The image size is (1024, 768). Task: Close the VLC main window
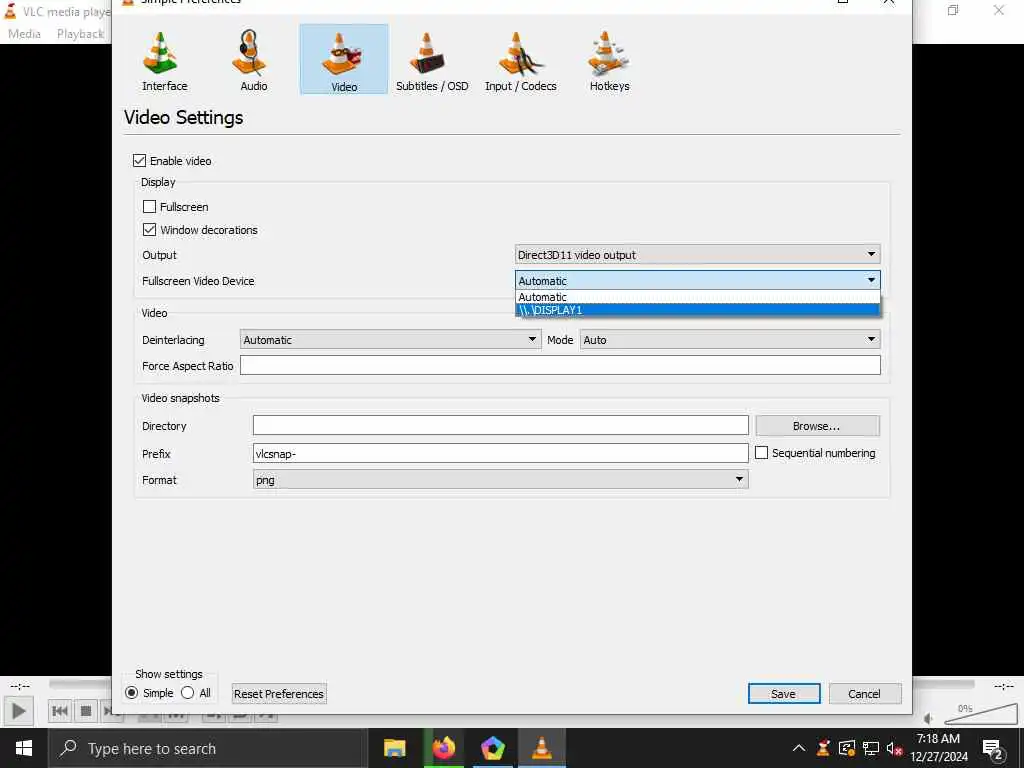click(999, 10)
